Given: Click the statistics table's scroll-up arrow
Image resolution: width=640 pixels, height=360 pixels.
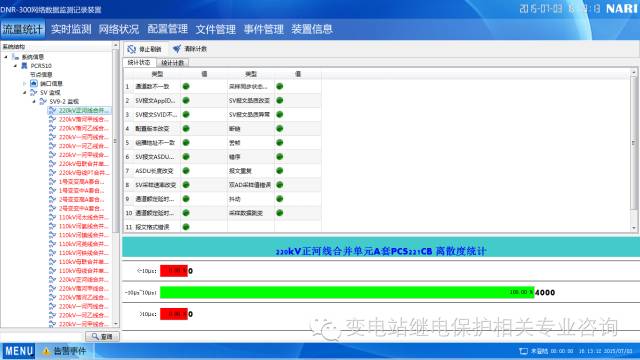Looking at the screenshot, I should (634, 73).
